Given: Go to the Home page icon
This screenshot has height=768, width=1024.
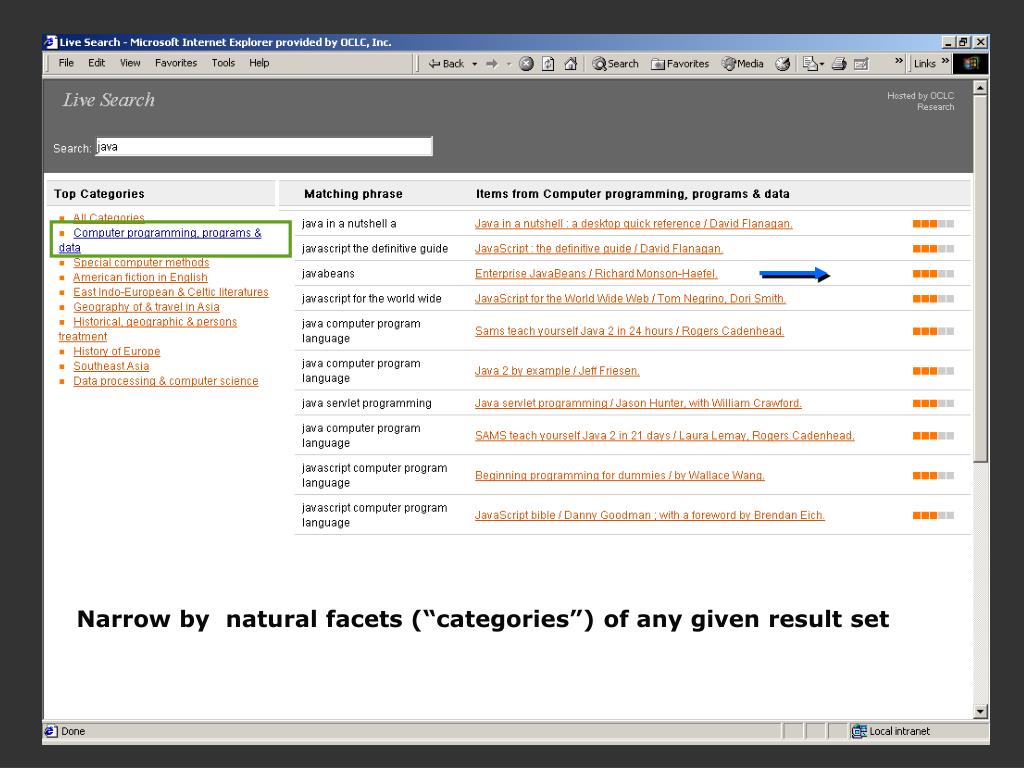Looking at the screenshot, I should pos(571,63).
